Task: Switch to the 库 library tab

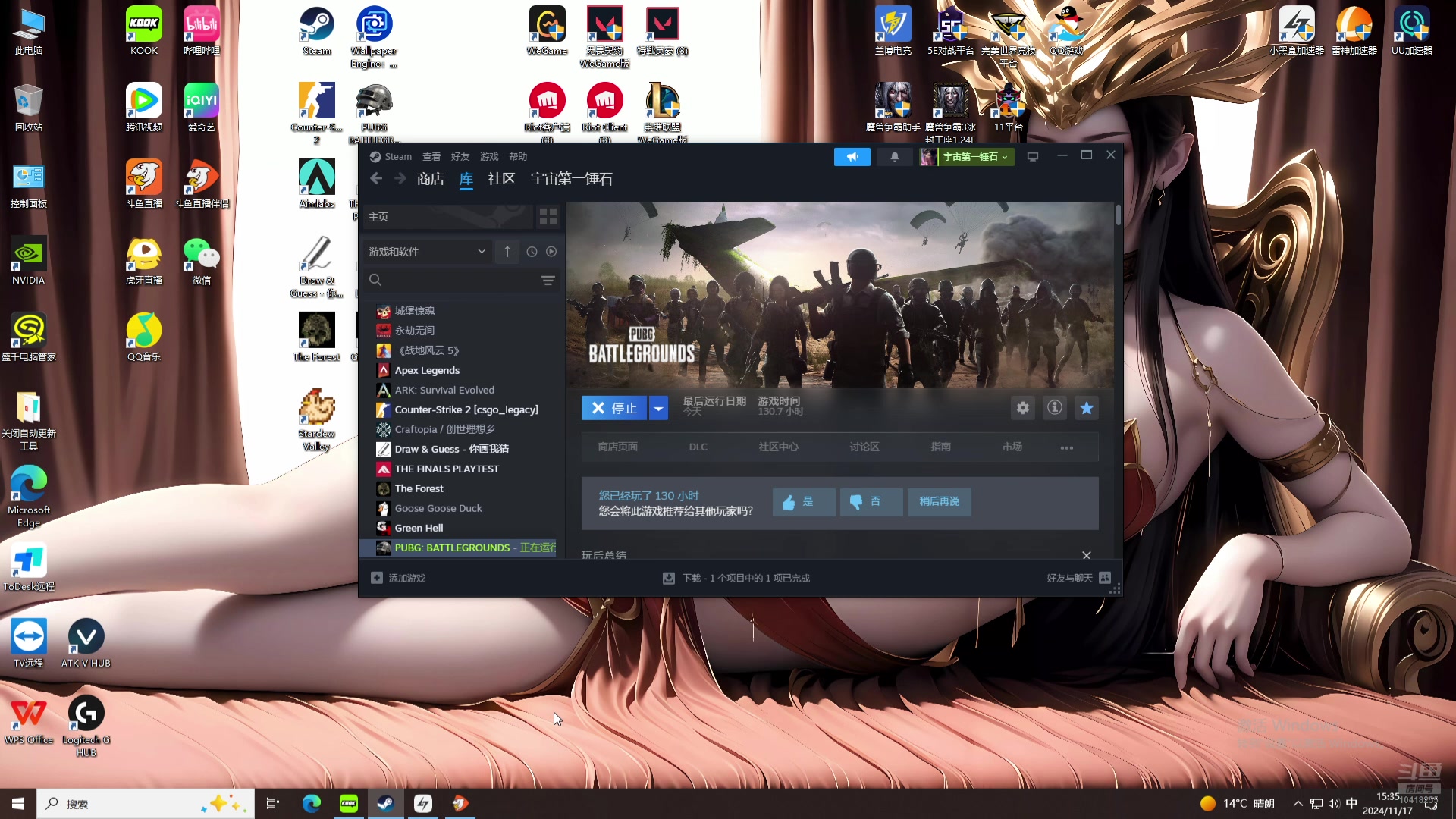Action: [x=466, y=179]
